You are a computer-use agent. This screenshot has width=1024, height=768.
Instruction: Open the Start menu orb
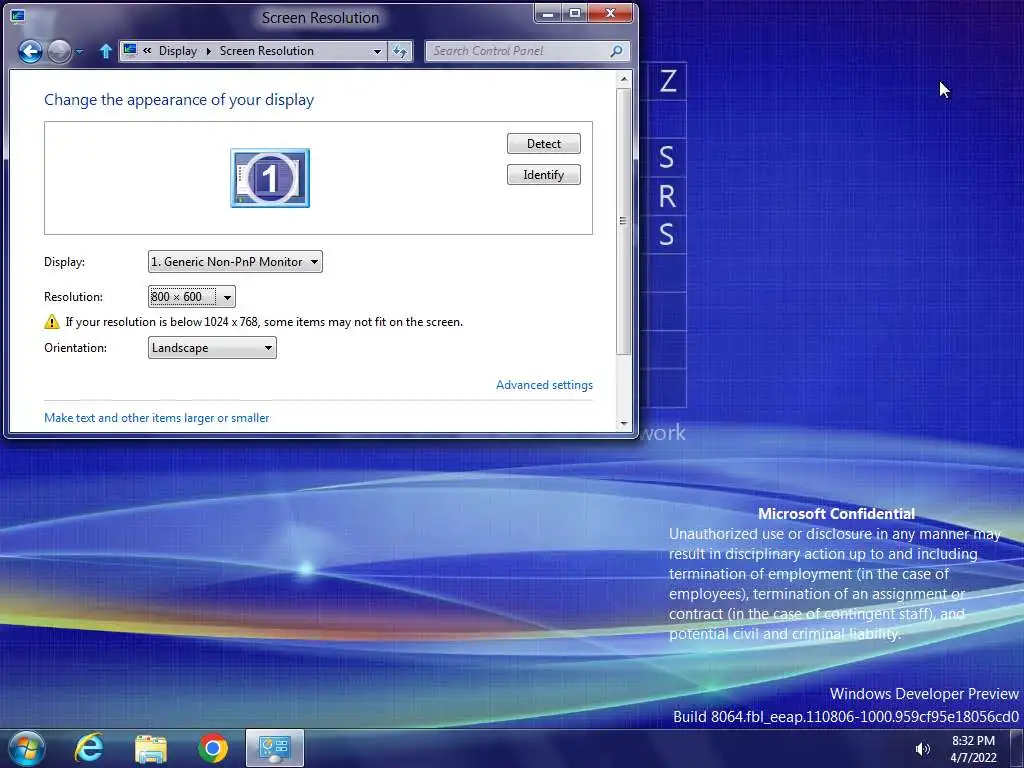tap(26, 748)
